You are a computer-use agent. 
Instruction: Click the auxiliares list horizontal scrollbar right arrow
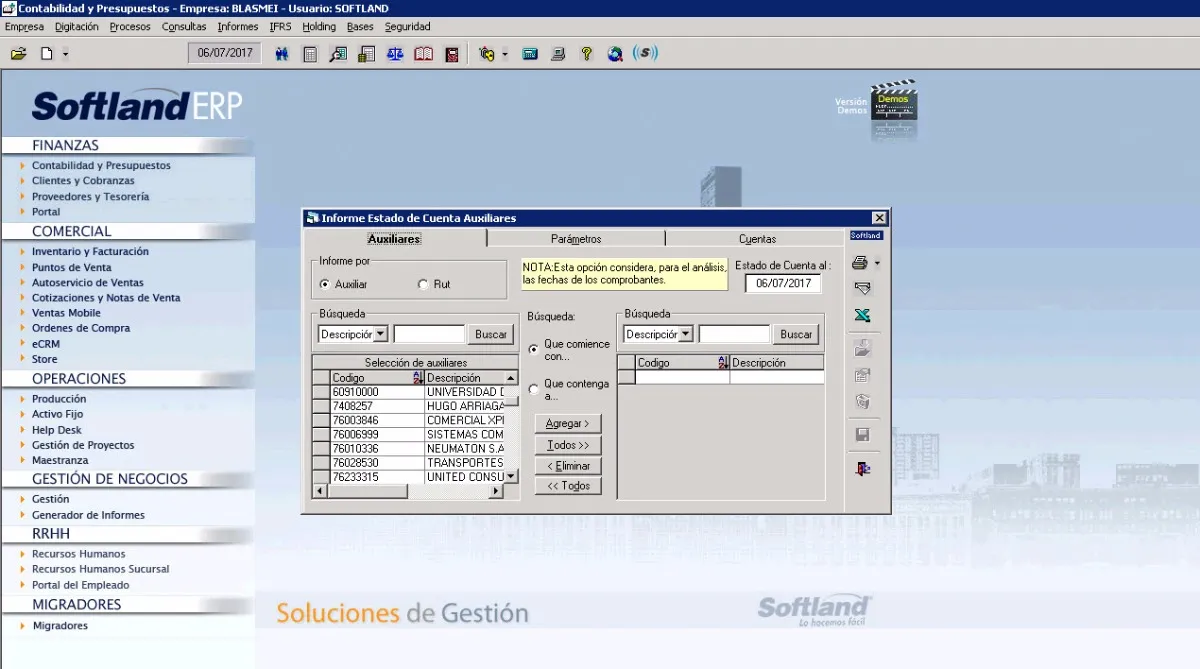click(496, 491)
